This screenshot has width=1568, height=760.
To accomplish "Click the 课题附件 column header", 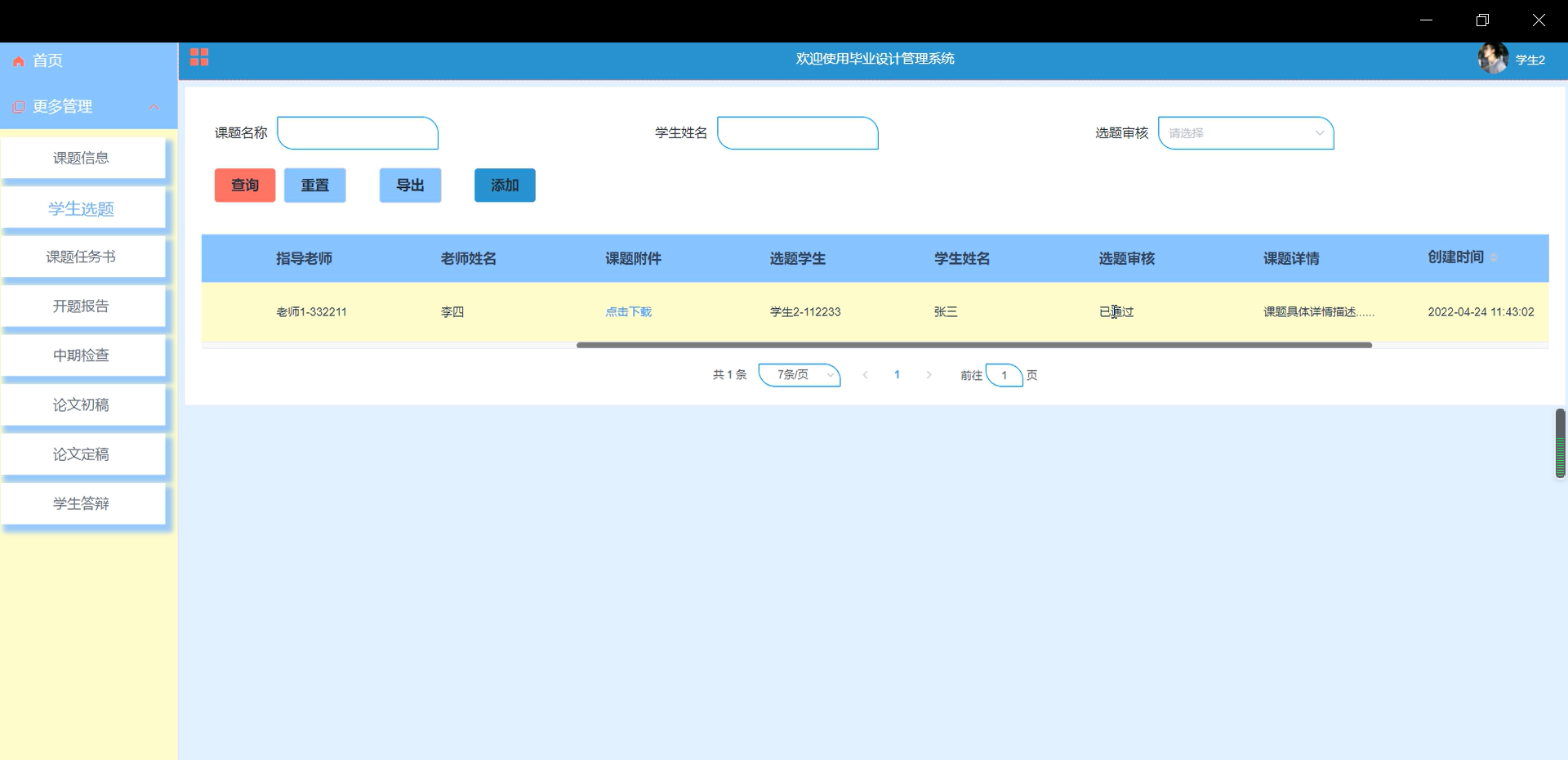I will pyautogui.click(x=634, y=258).
